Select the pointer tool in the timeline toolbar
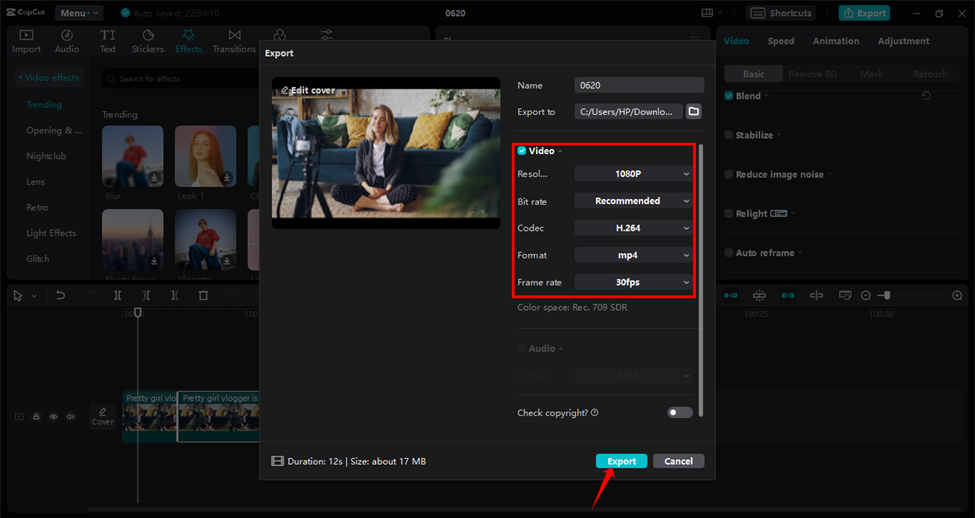The height and width of the screenshot is (518, 975). click(18, 296)
